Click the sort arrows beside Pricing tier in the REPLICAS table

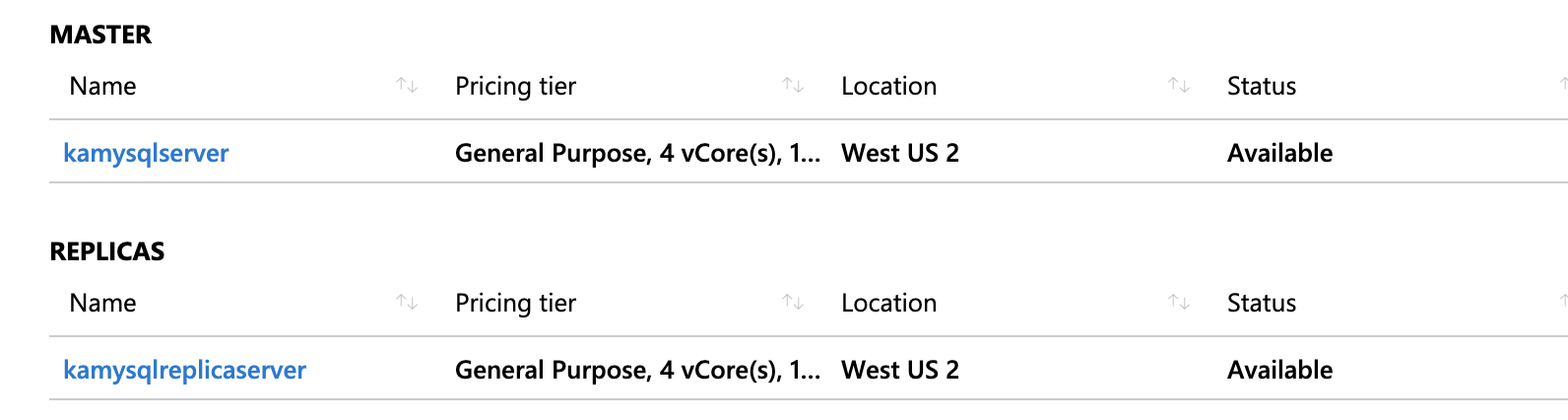793,303
